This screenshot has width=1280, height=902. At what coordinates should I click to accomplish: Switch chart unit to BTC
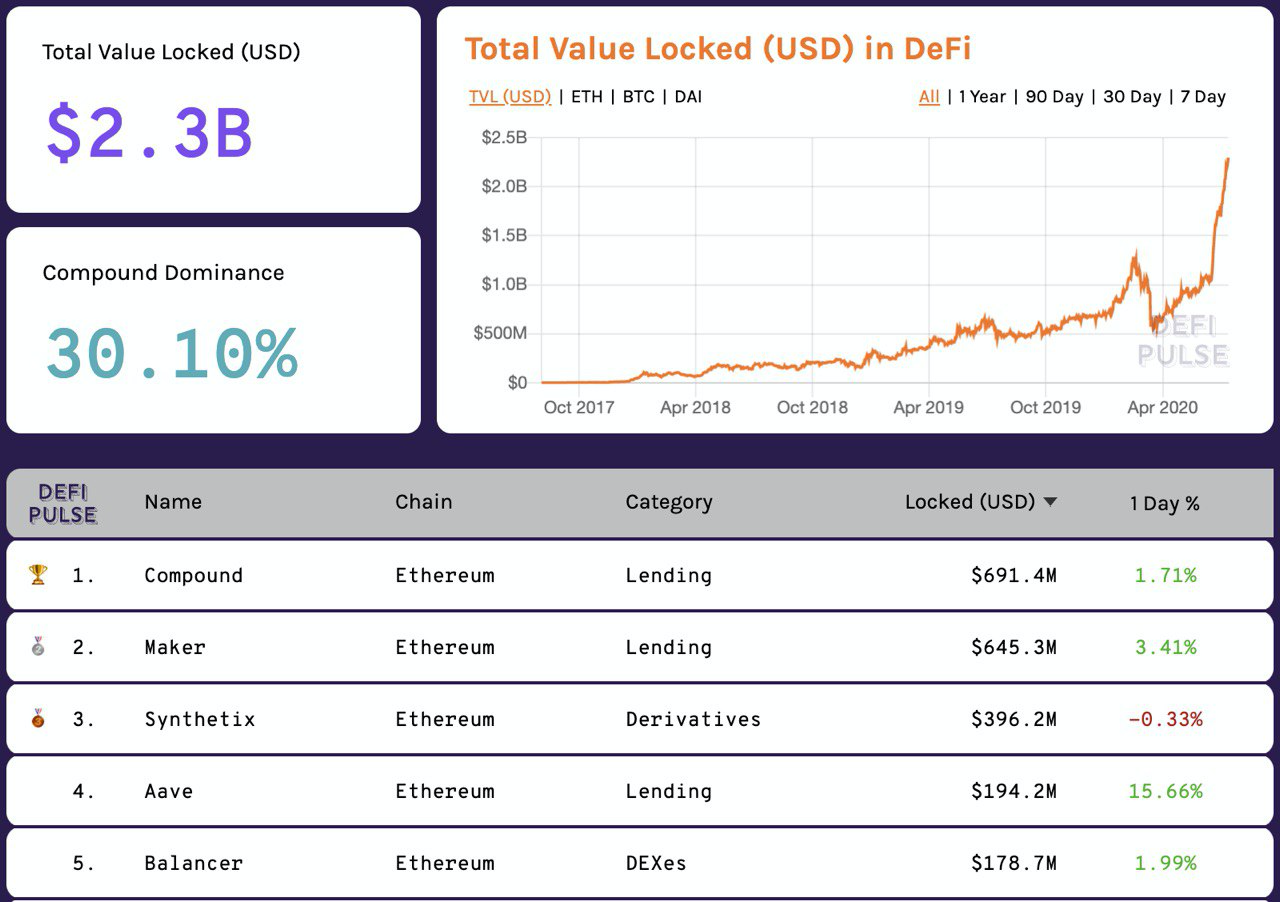pyautogui.click(x=639, y=97)
